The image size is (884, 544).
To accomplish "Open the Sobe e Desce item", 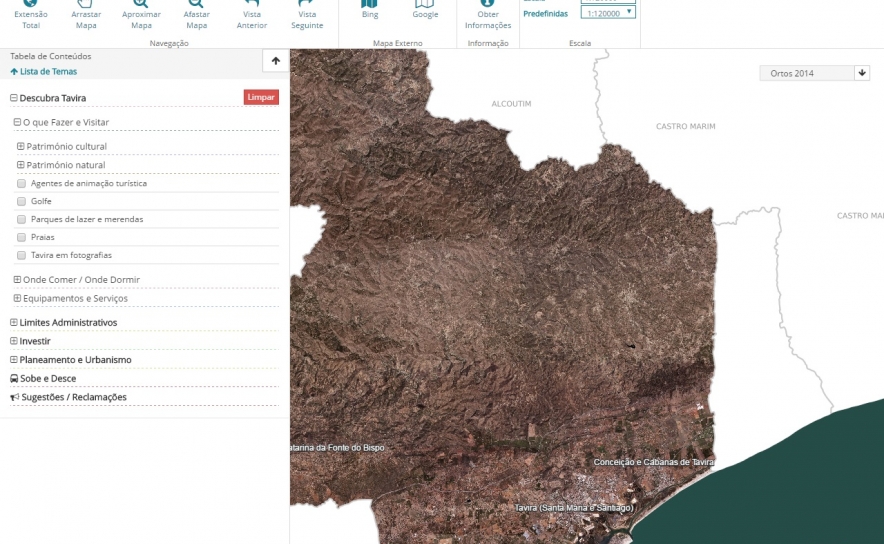I will pyautogui.click(x=43, y=378).
